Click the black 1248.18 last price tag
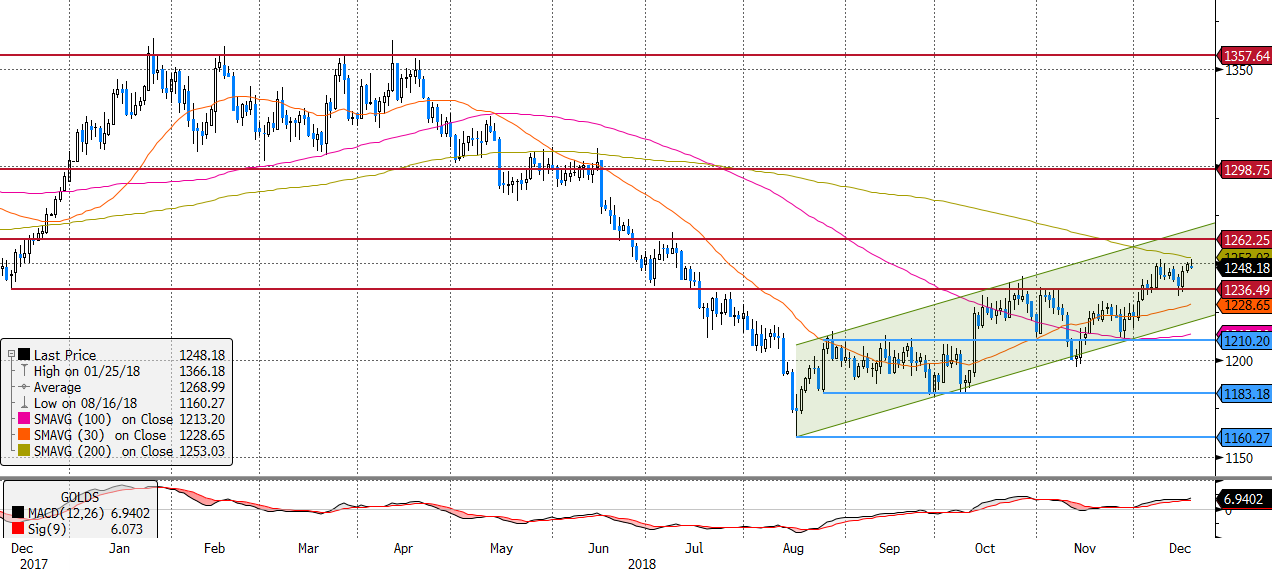The image size is (1272, 573). point(1245,268)
